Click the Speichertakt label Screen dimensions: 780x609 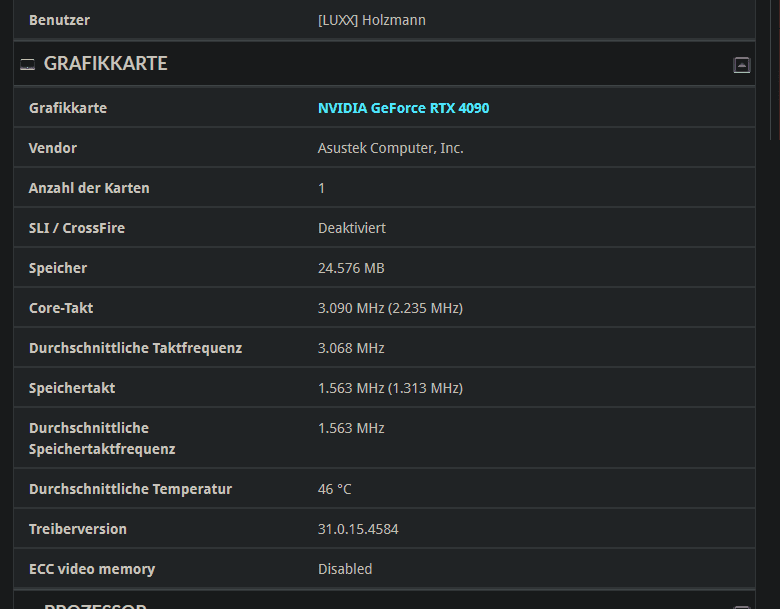tap(72, 388)
